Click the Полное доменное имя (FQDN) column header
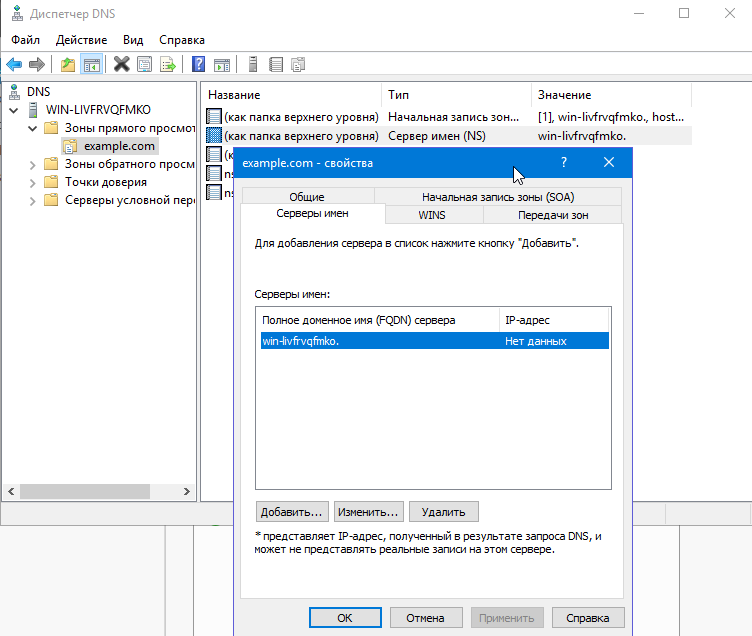752x636 pixels. pyautogui.click(x=377, y=320)
